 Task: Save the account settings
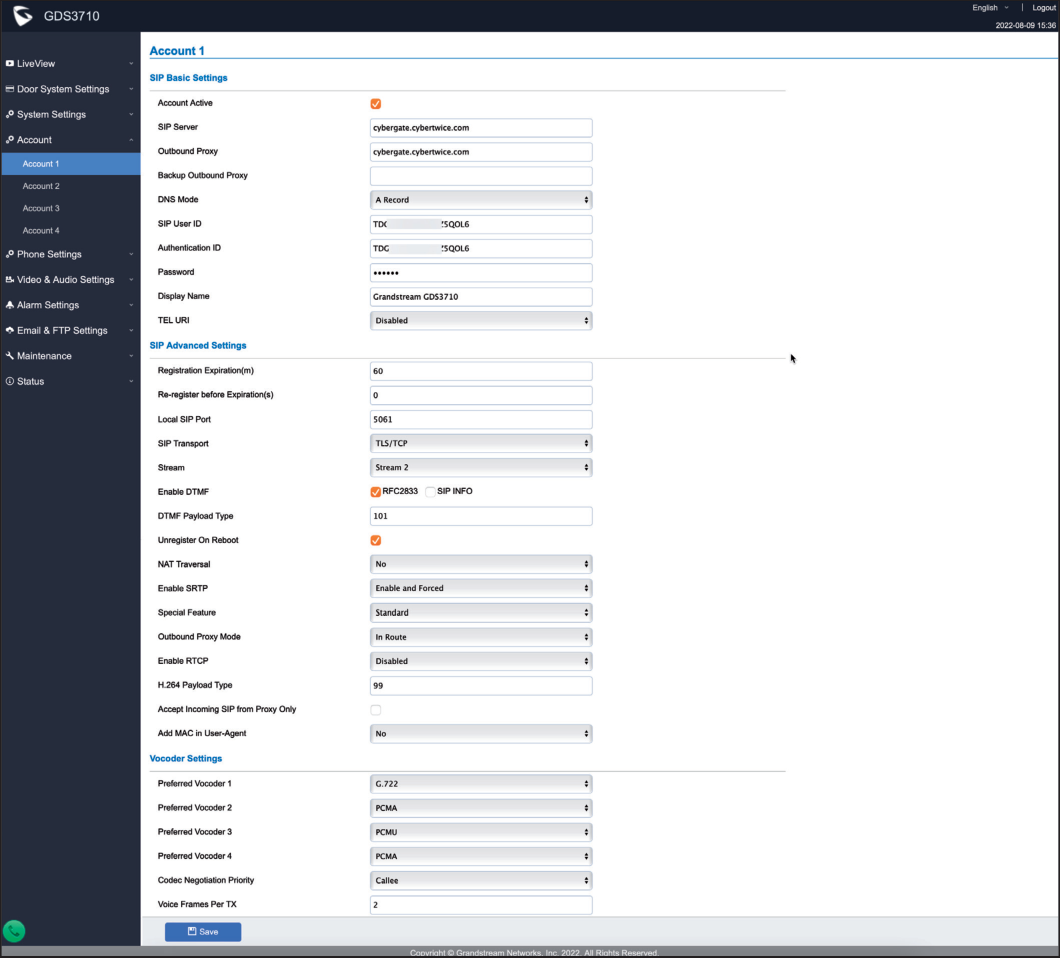202,931
